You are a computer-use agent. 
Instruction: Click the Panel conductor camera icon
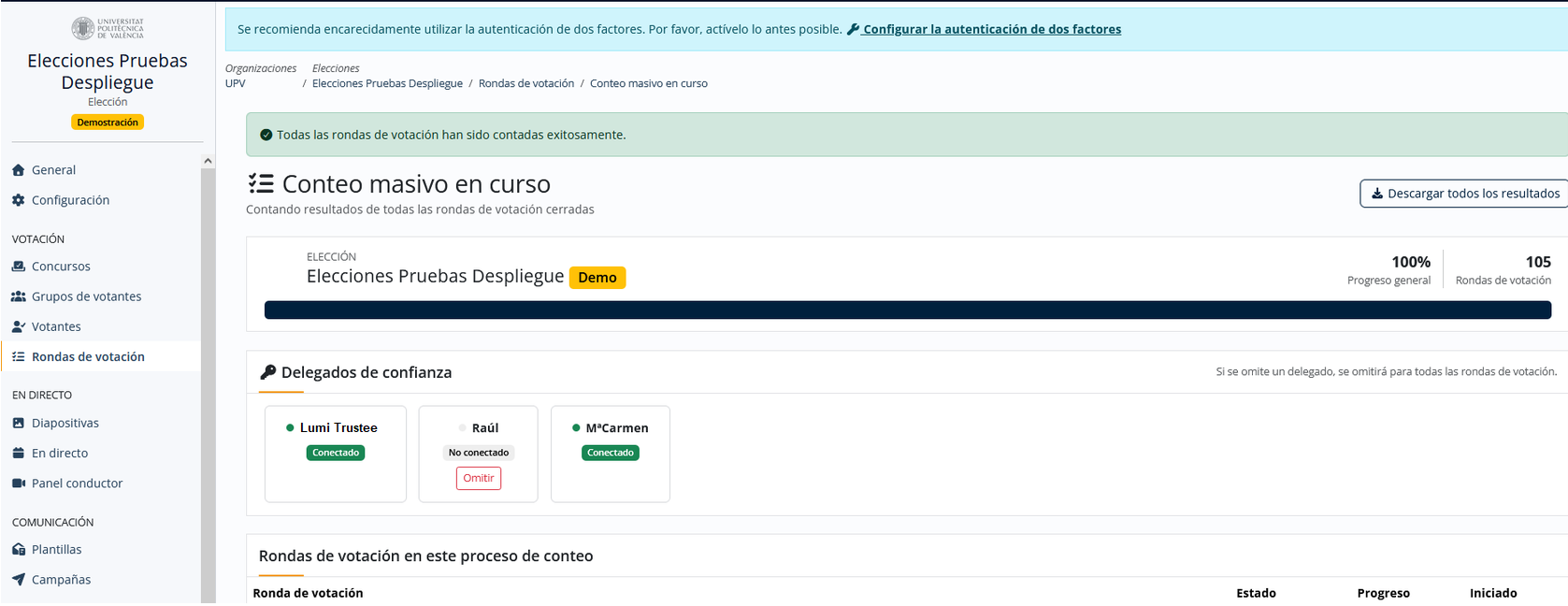point(18,483)
